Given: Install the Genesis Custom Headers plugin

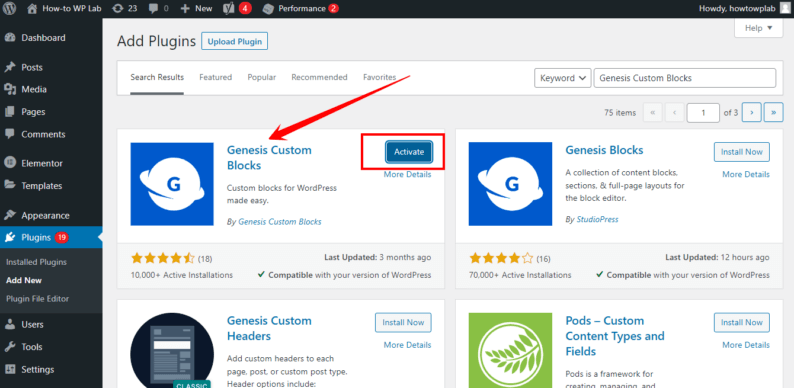Looking at the screenshot, I should pyautogui.click(x=403, y=322).
